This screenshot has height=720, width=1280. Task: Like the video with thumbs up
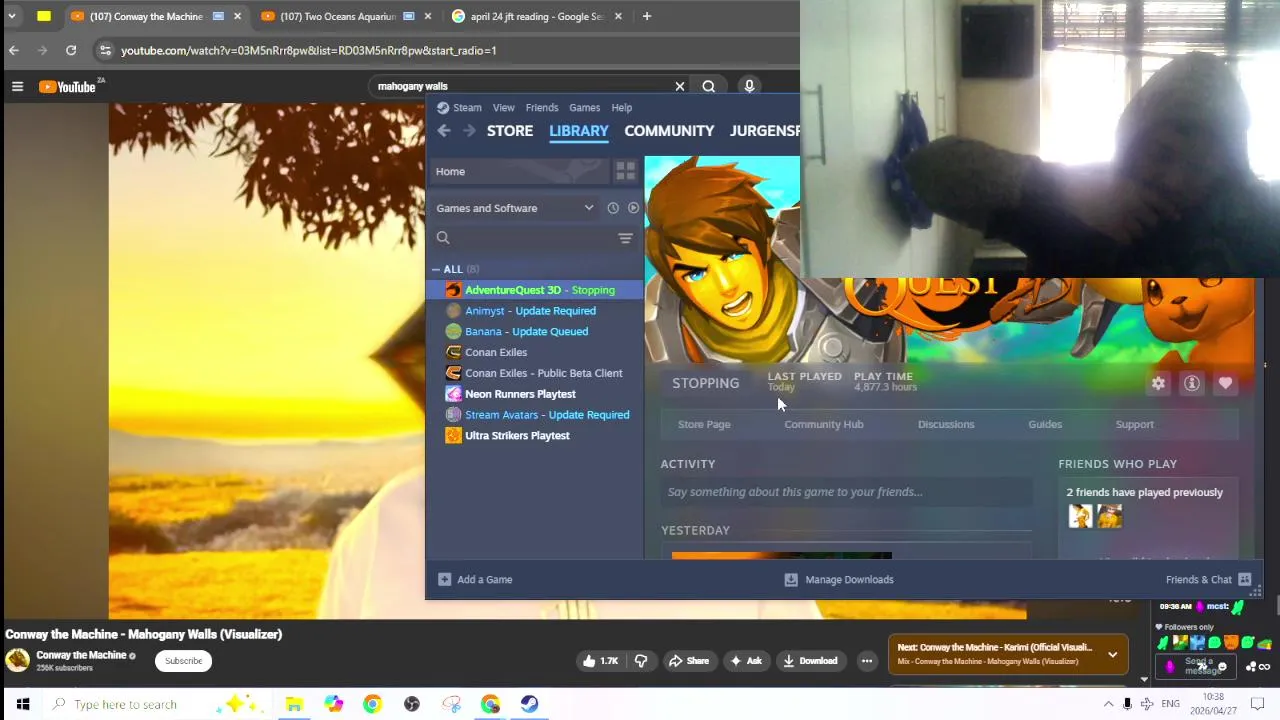[600, 661]
